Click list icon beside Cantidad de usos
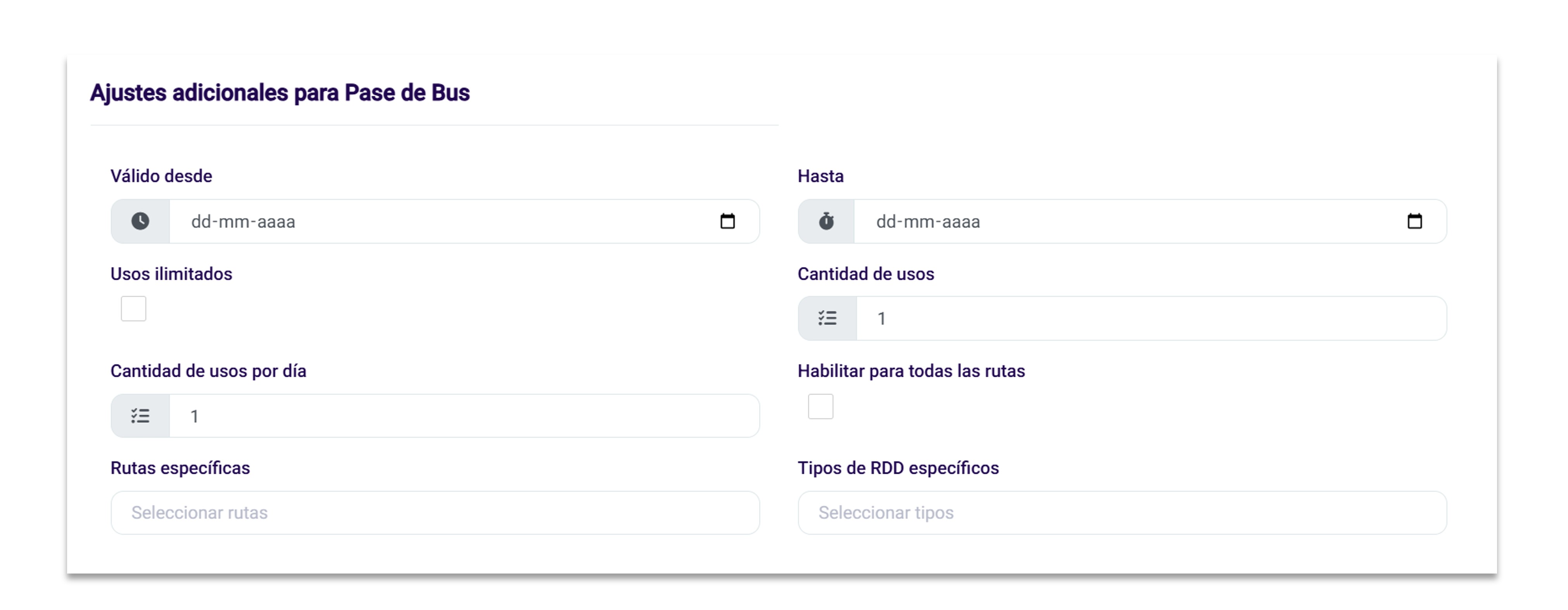The height and width of the screenshot is (610, 1568). pyautogui.click(x=827, y=318)
